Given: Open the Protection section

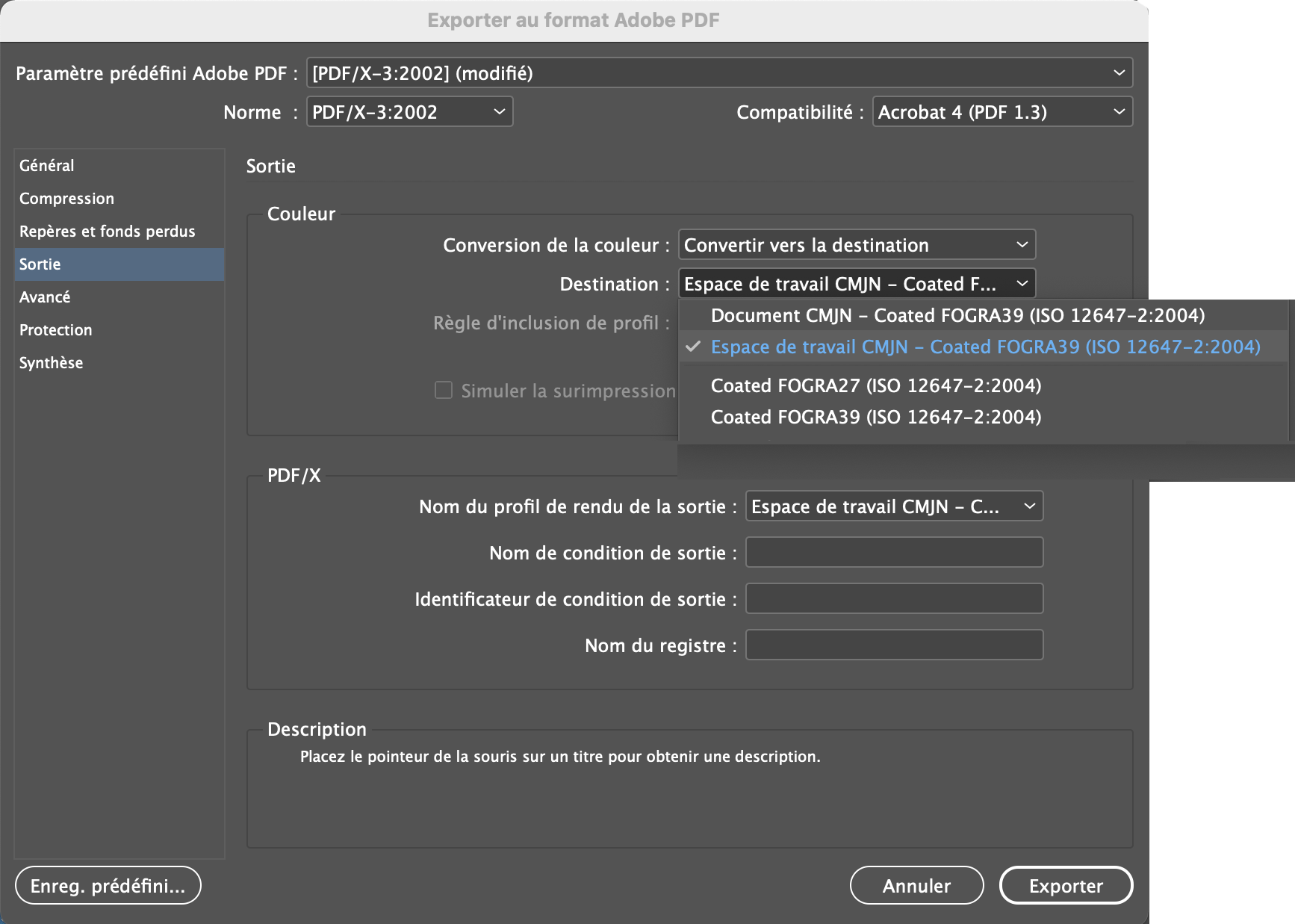Looking at the screenshot, I should tap(56, 330).
